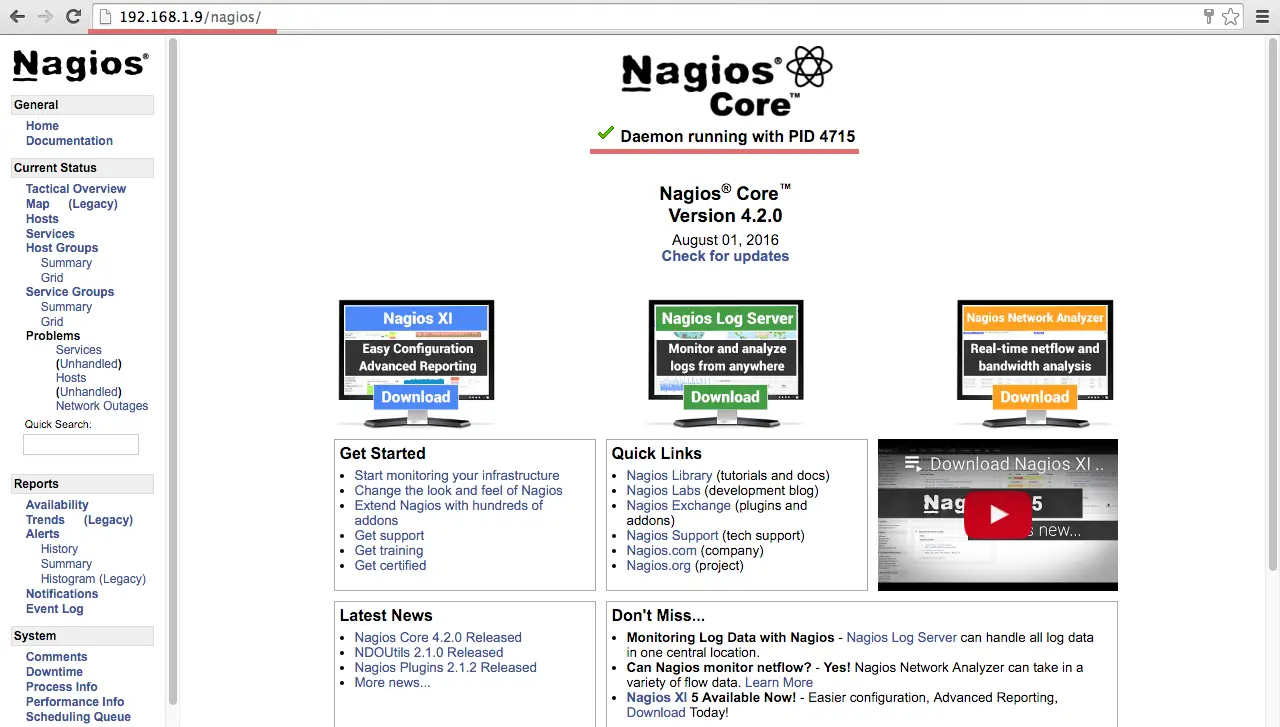Open Nagios Library quick link
The width and height of the screenshot is (1280, 727).
pyautogui.click(x=669, y=476)
